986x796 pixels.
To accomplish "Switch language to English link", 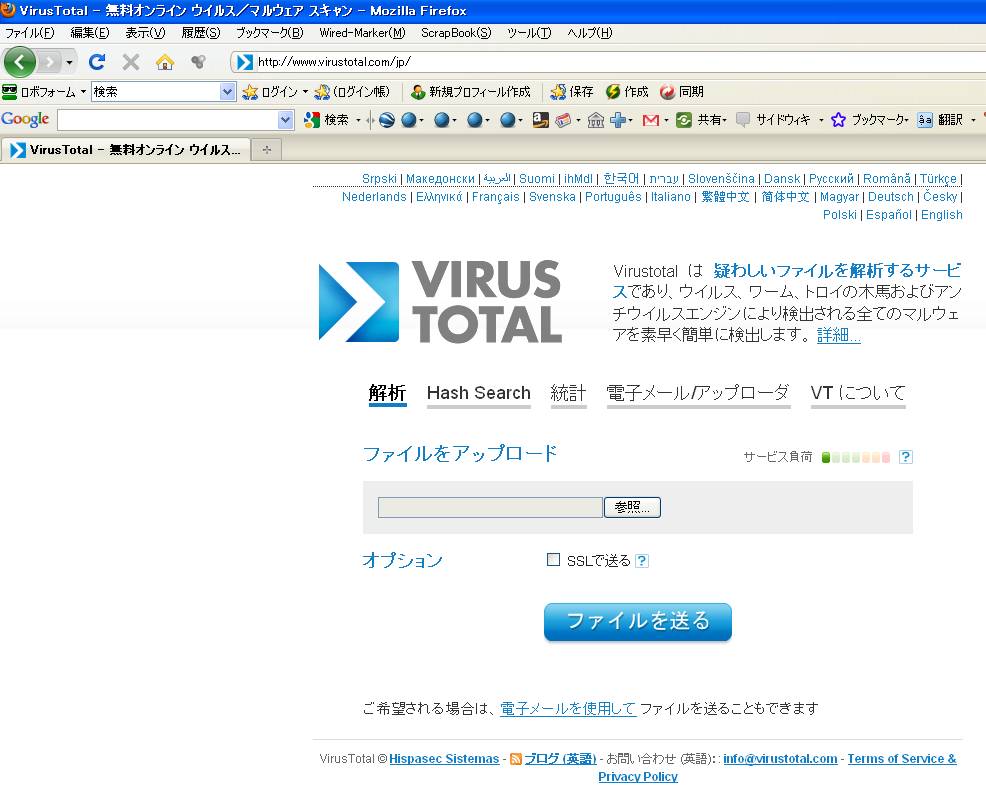I will [941, 214].
